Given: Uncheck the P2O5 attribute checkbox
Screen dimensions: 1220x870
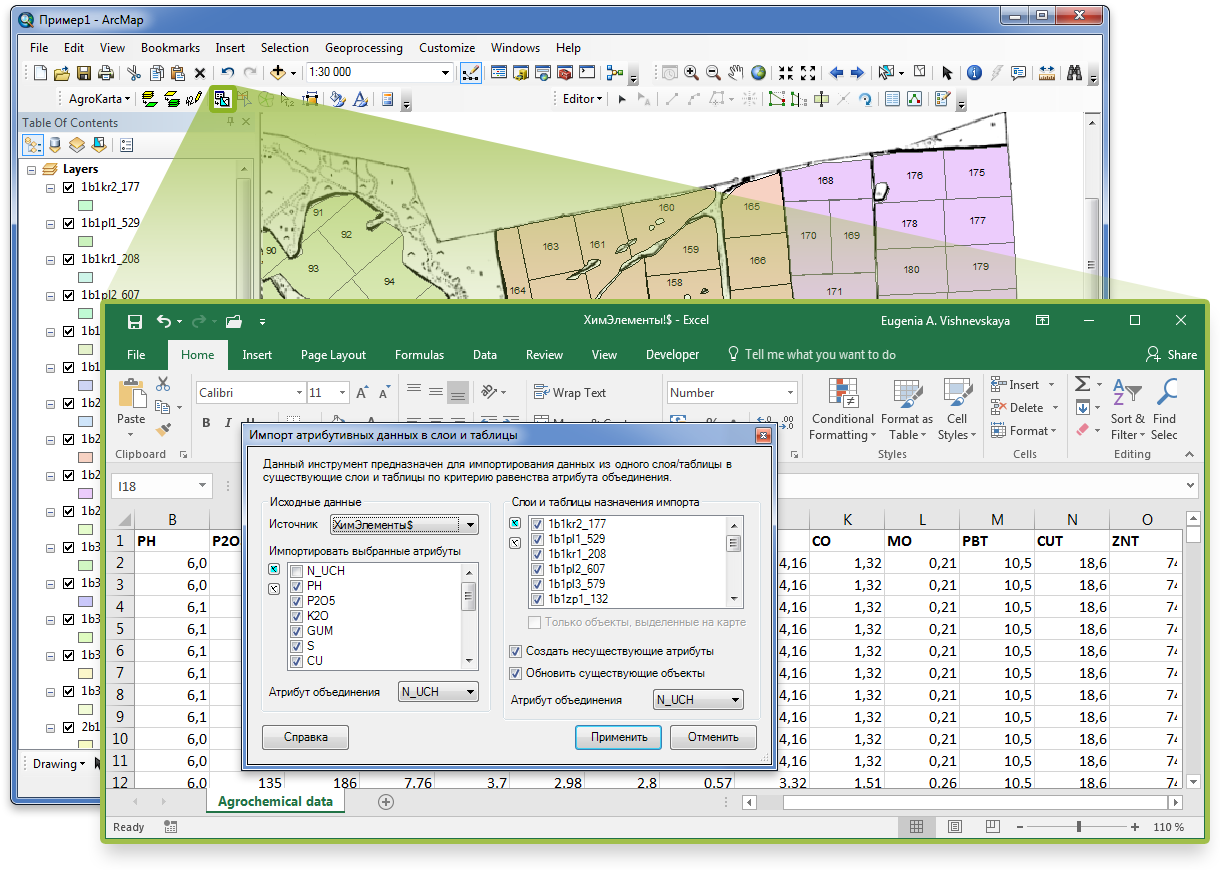Looking at the screenshot, I should point(296,601).
